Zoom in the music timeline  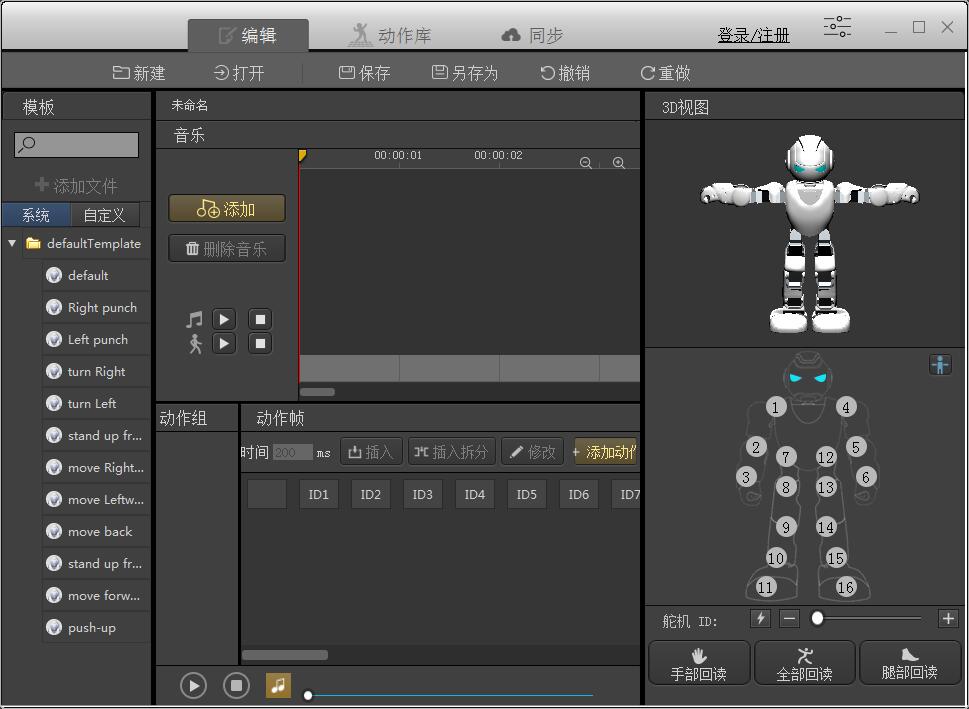(x=619, y=163)
